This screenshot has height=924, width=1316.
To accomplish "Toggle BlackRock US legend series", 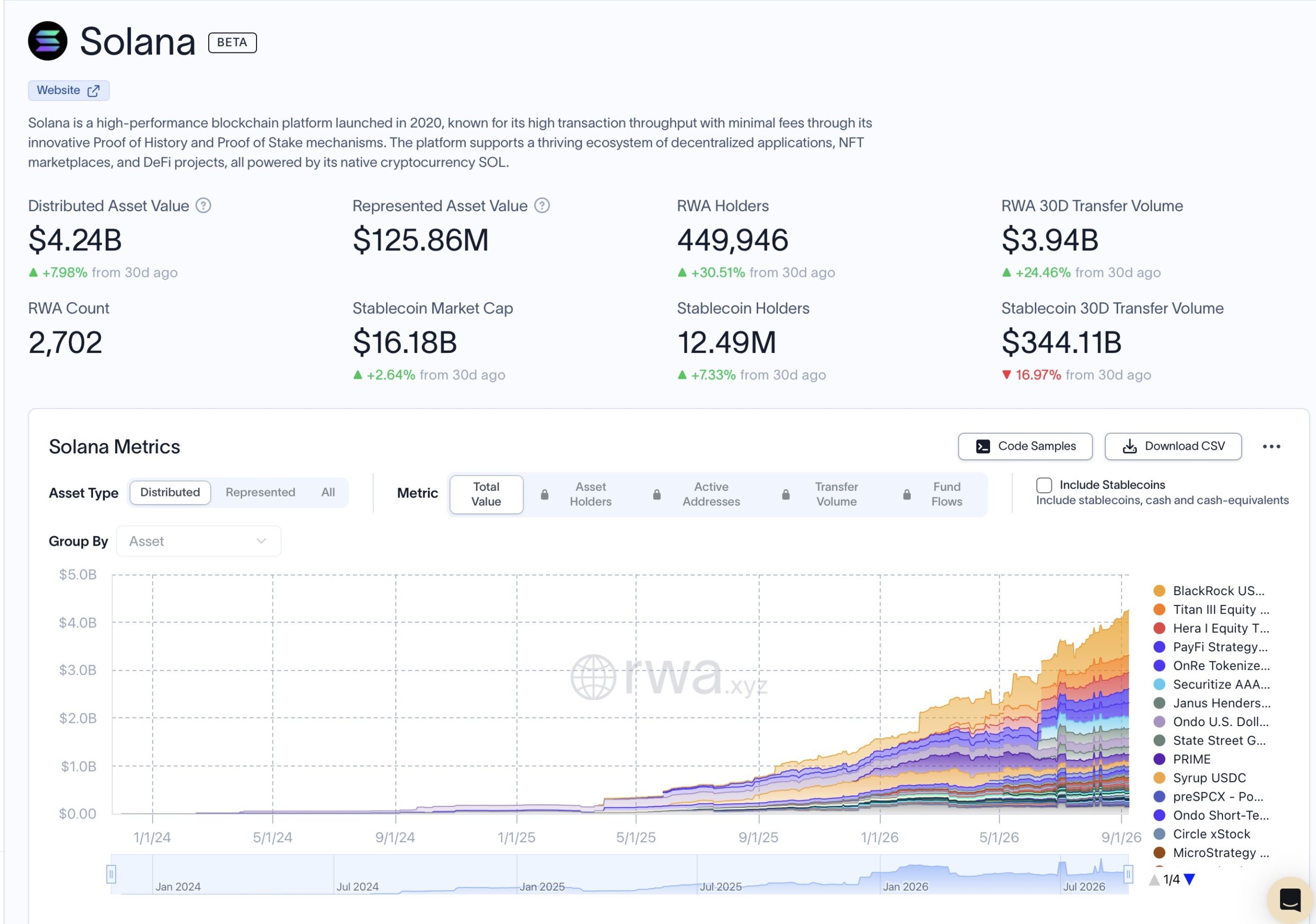I will (1210, 591).
